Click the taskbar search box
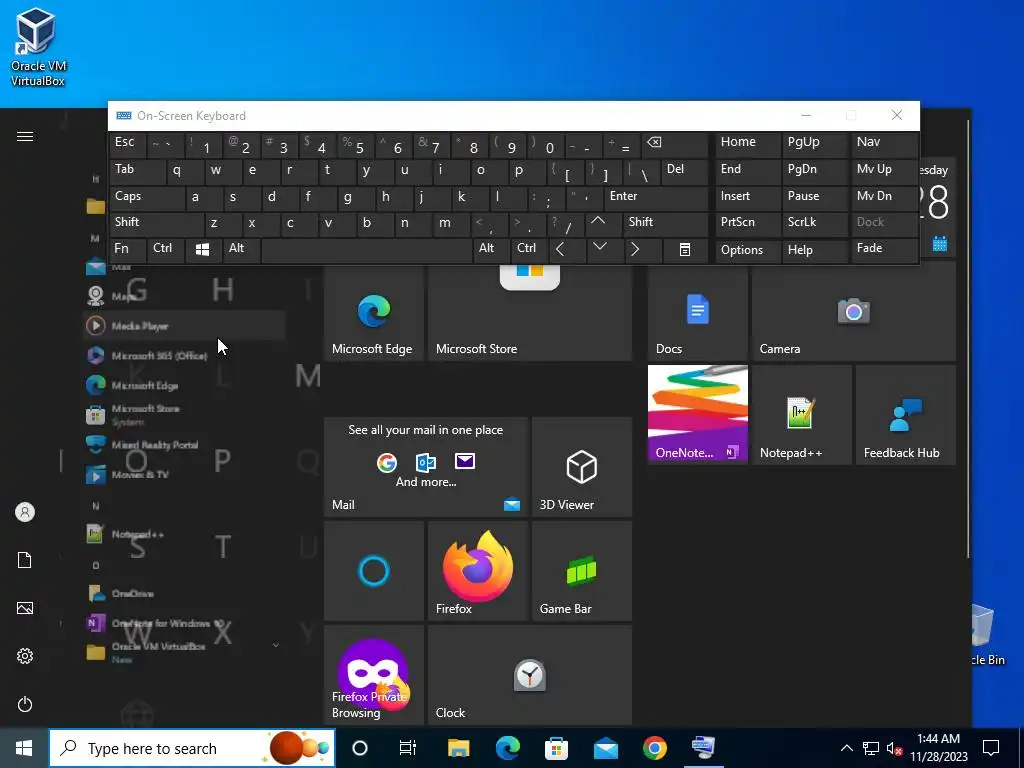Viewport: 1024px width, 768px height. click(192, 748)
